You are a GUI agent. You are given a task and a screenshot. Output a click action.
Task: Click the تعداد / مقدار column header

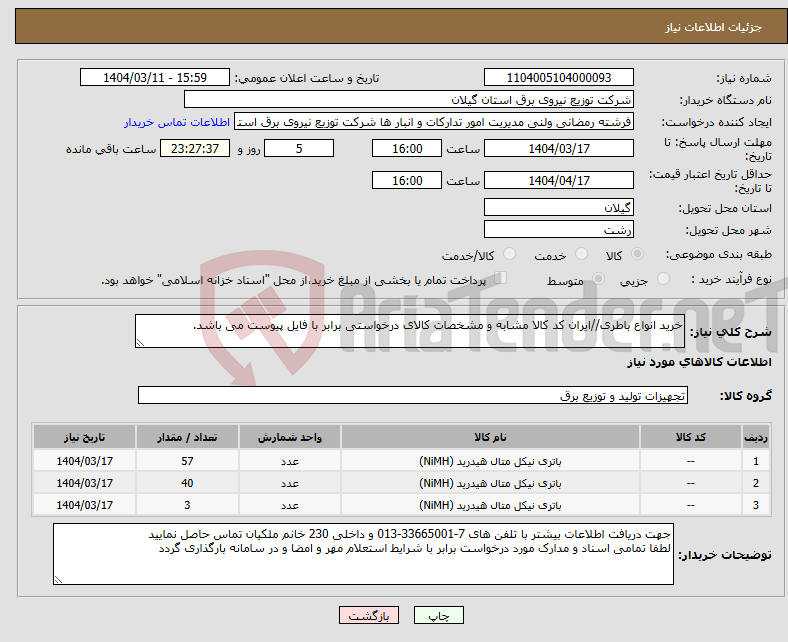[x=187, y=437]
